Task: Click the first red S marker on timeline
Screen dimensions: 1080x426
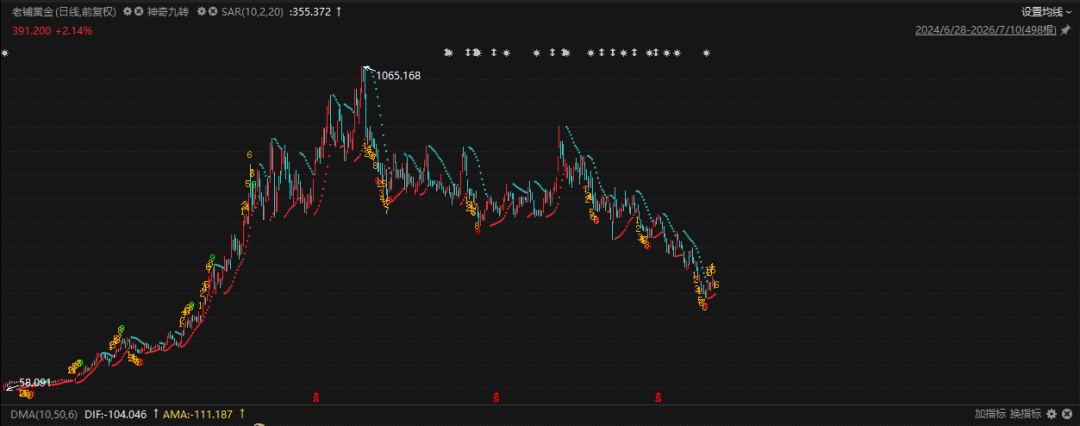Action: (316, 396)
